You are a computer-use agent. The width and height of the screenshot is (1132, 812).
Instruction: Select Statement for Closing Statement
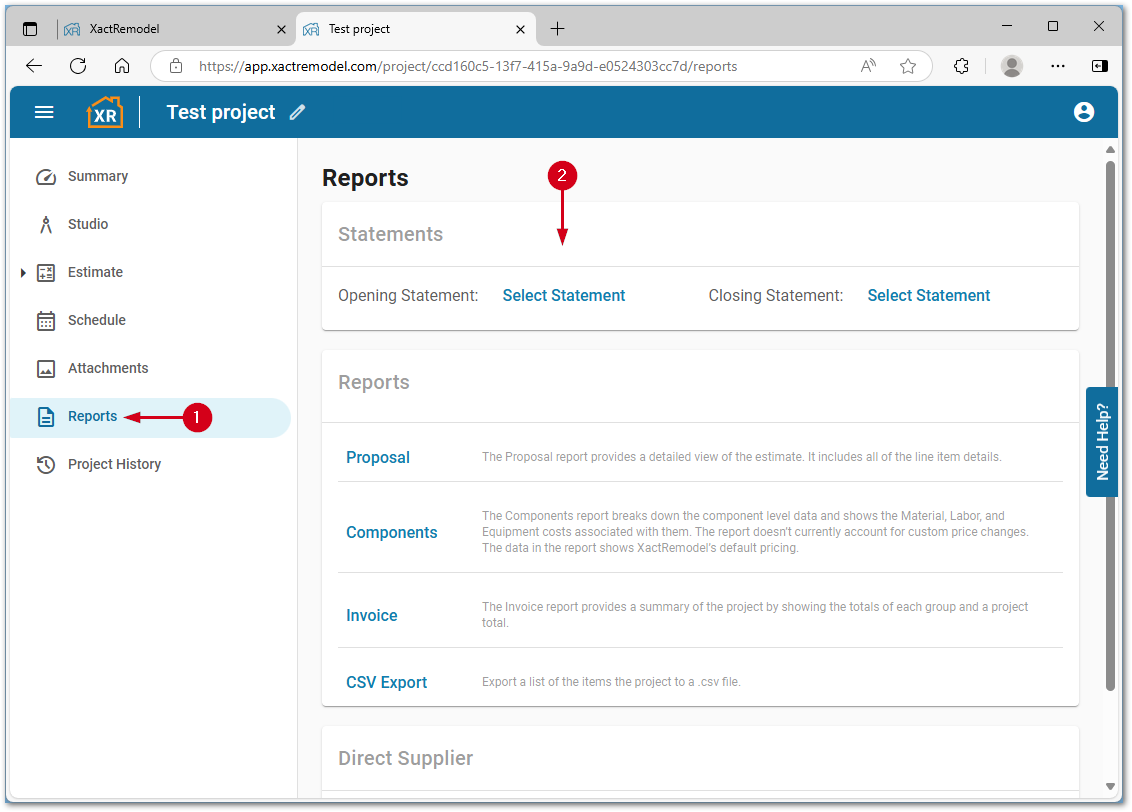point(928,296)
